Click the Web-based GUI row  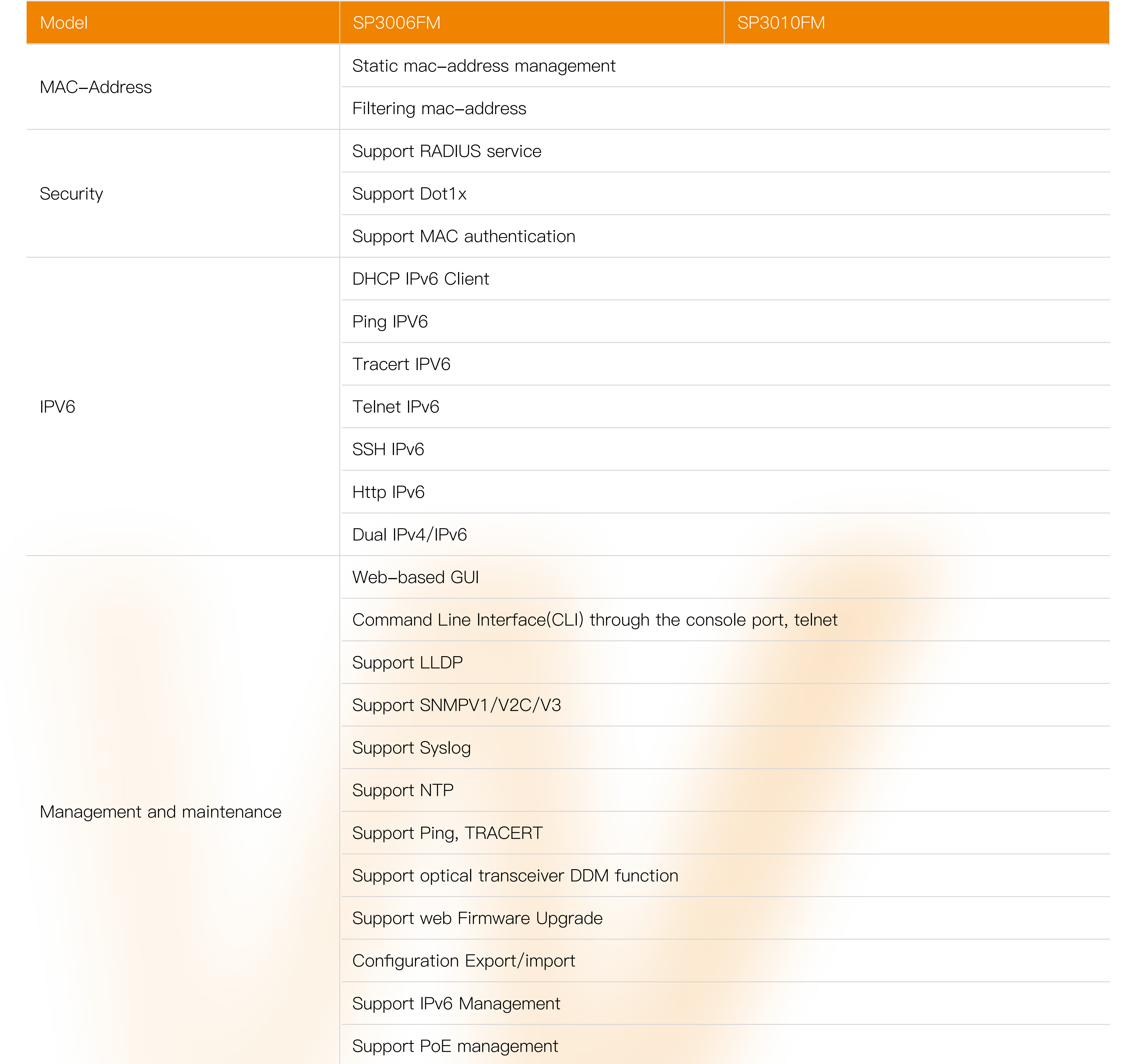[x=415, y=578]
